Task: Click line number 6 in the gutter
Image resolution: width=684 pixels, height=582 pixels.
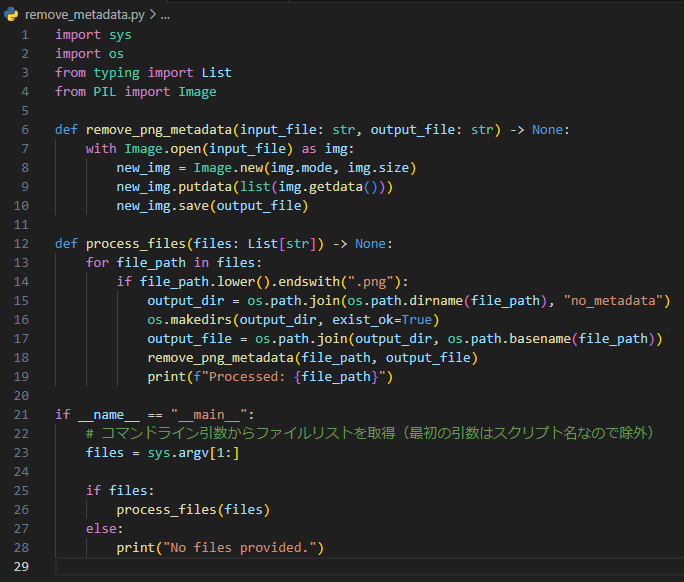Action: 25,130
